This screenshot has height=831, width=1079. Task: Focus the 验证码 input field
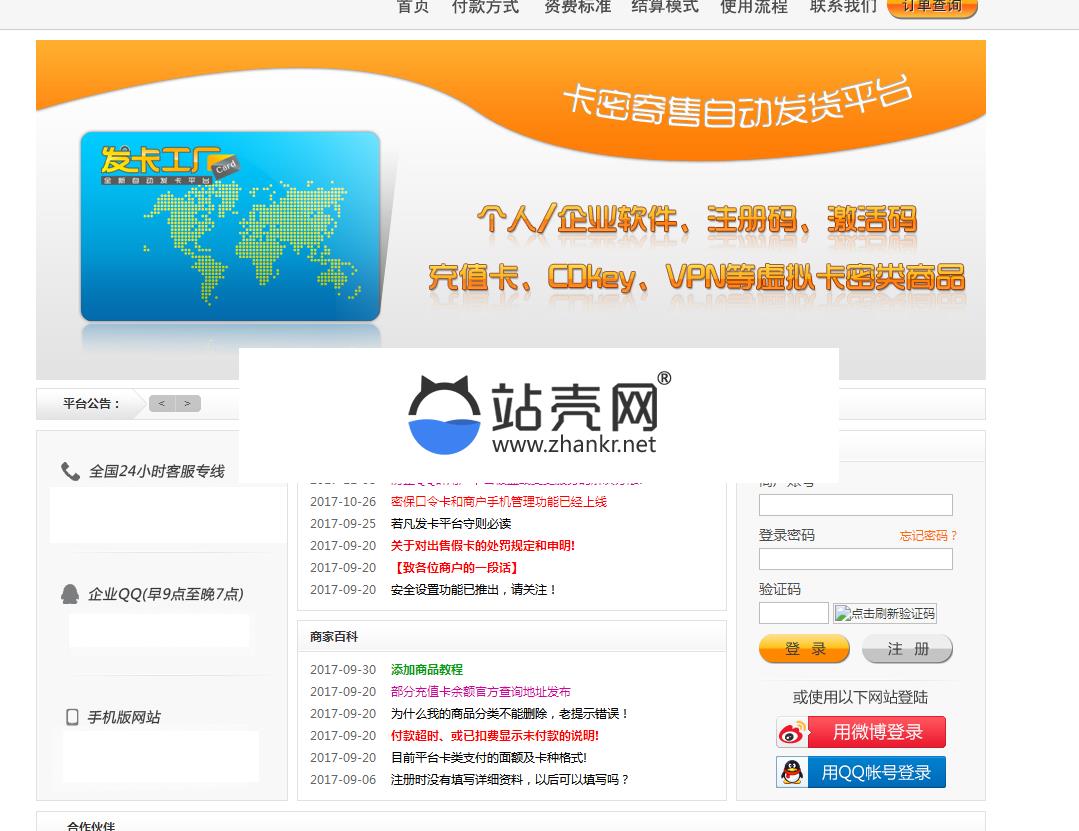pos(793,613)
